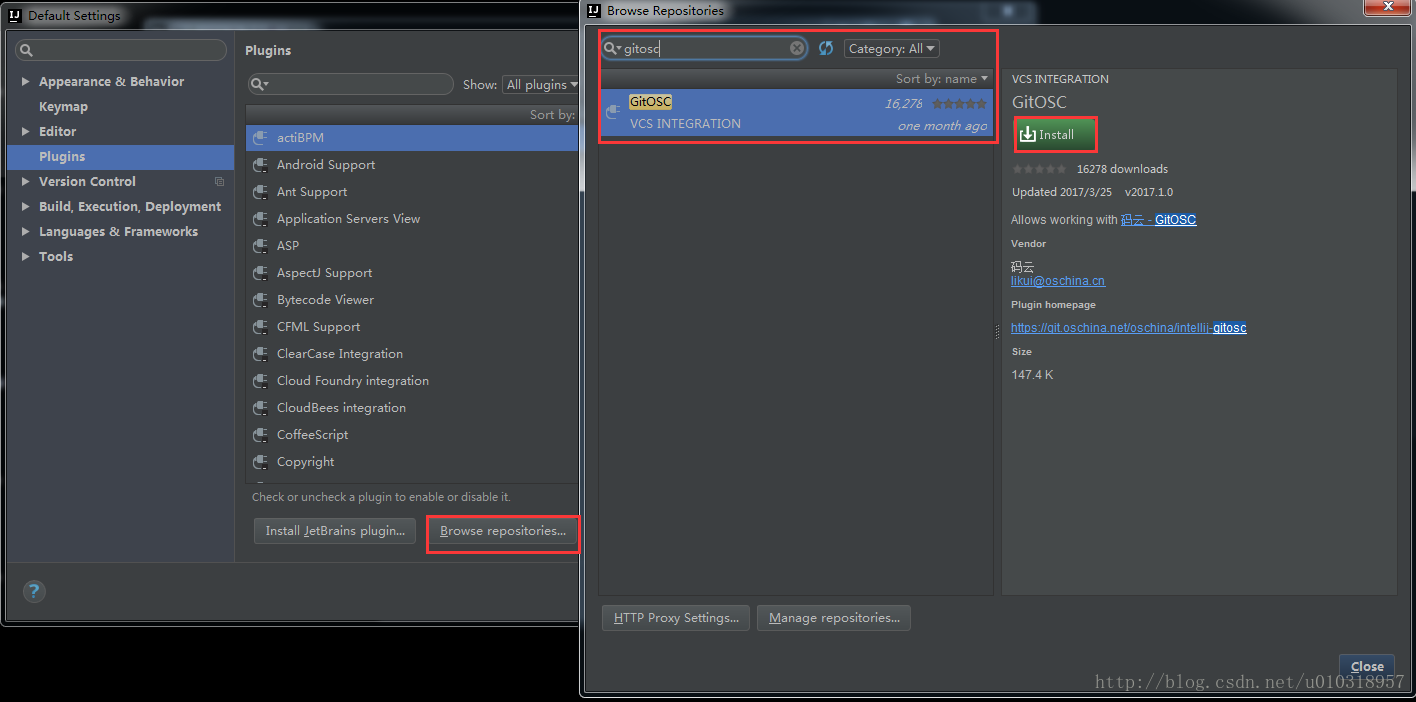Click plugin icon next to actiBPM

pos(260,138)
